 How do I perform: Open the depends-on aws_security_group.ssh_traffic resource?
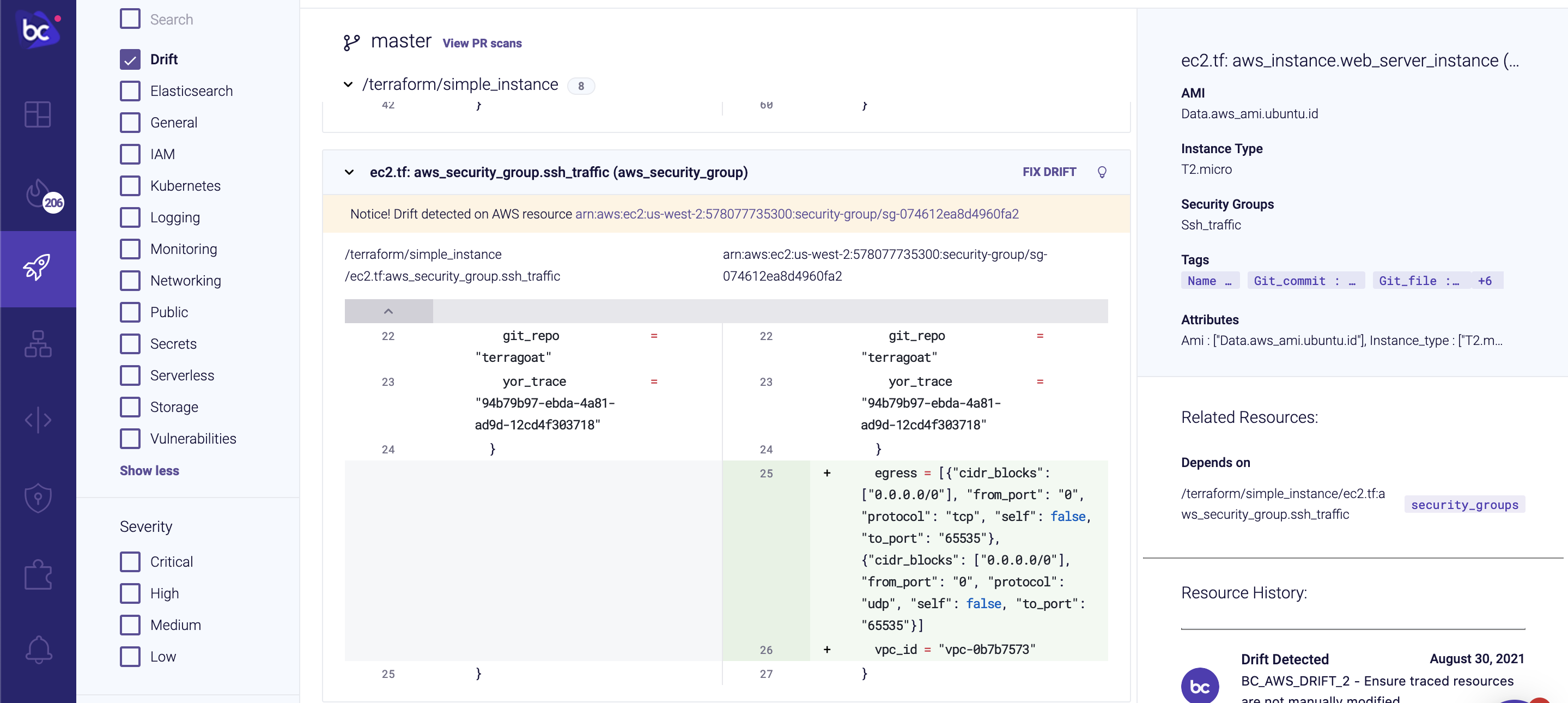tap(1283, 504)
